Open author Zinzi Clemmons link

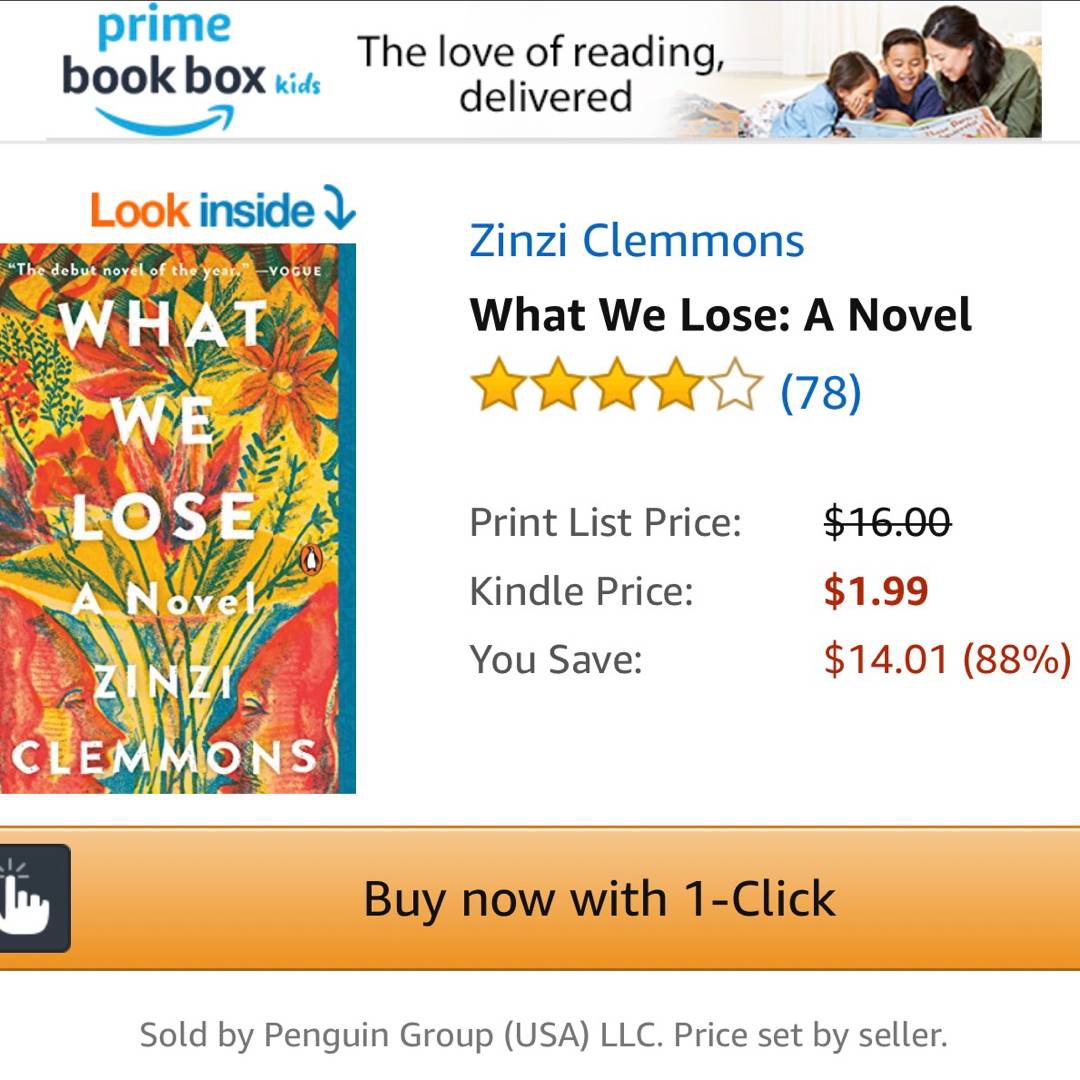(x=636, y=240)
